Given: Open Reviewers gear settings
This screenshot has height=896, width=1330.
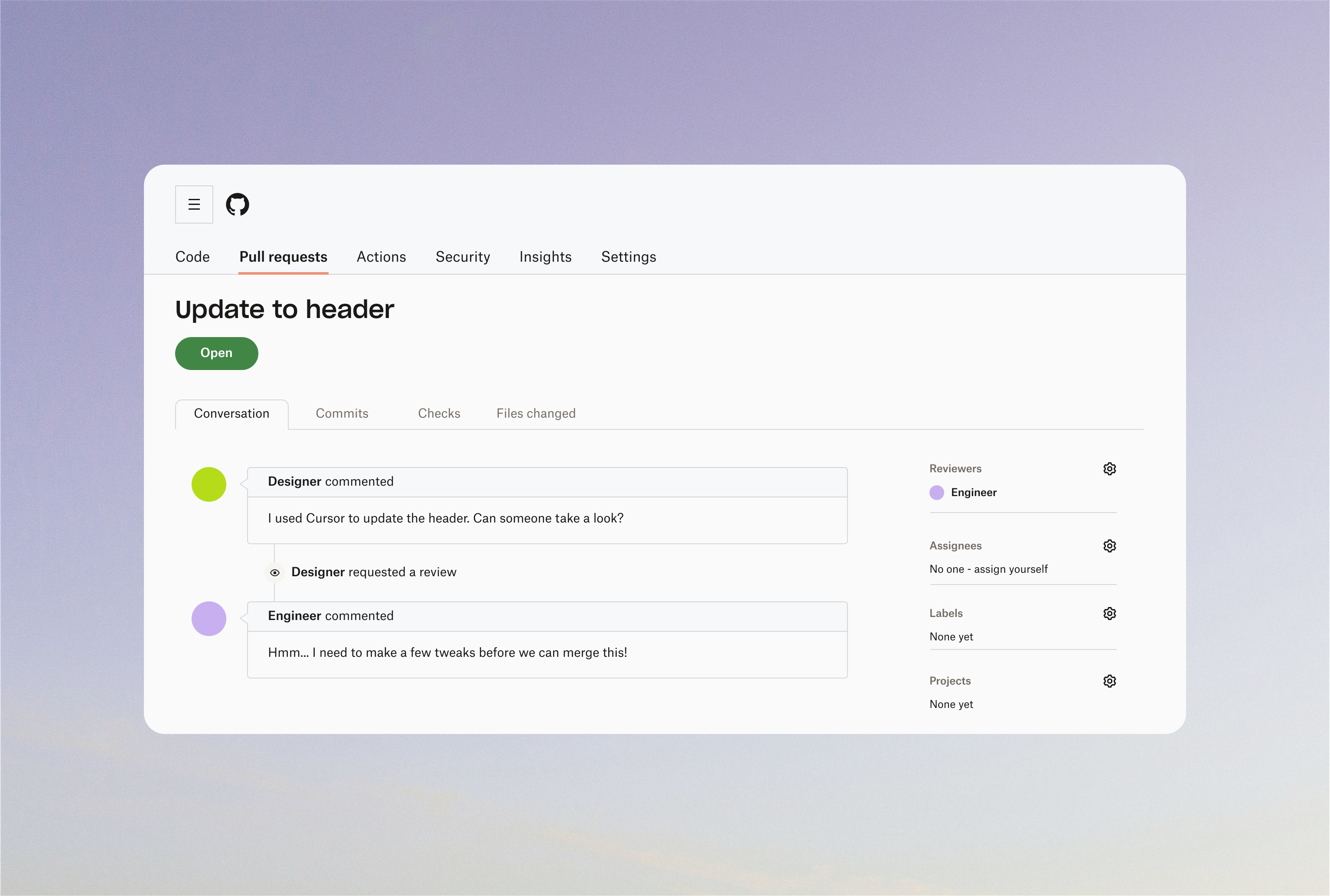Looking at the screenshot, I should point(1109,468).
